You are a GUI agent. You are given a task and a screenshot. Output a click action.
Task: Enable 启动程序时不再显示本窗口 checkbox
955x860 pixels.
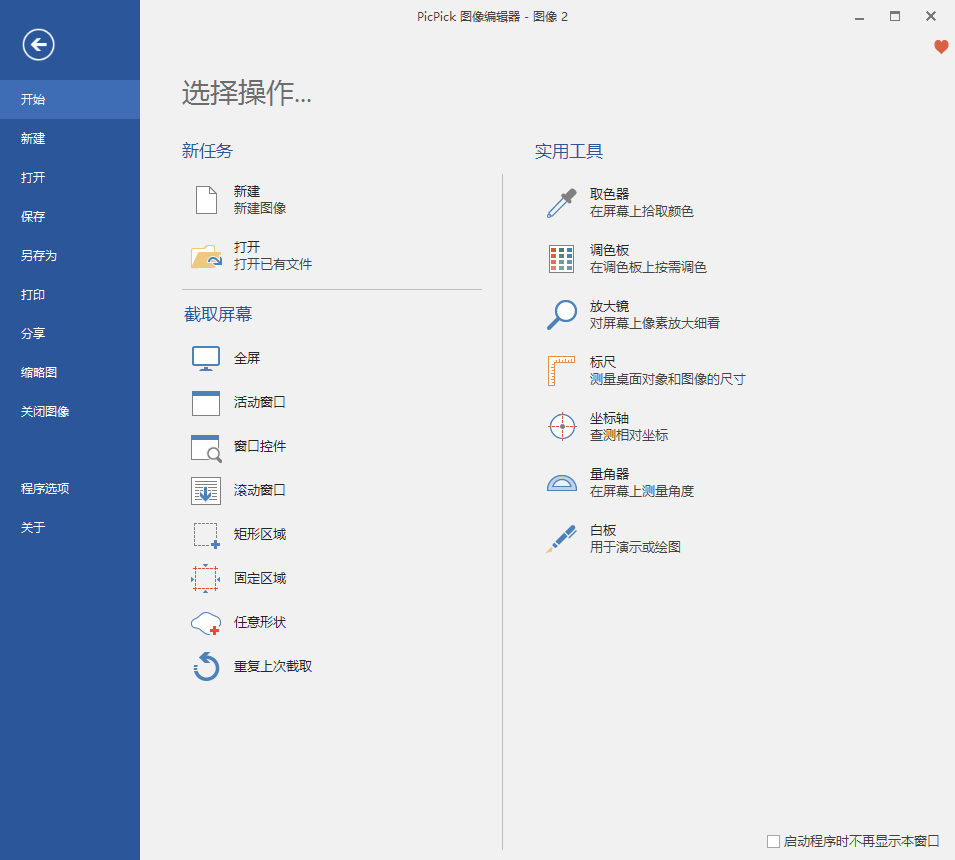point(773,842)
